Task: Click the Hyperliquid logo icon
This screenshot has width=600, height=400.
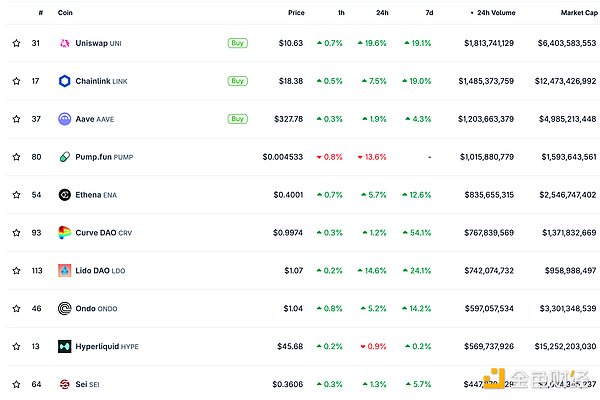Action: point(65,346)
